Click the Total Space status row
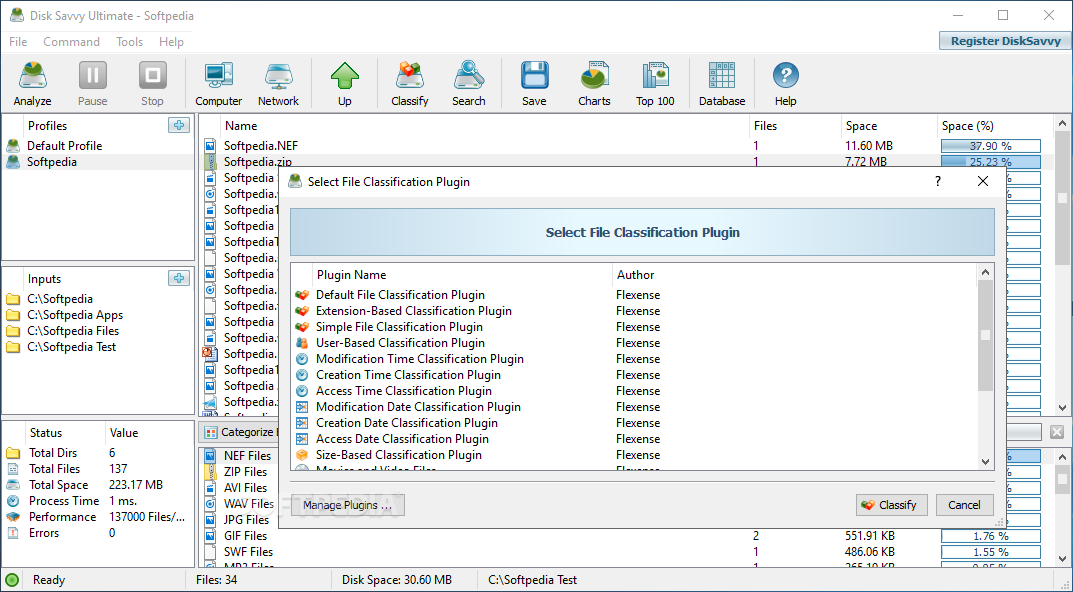Screen dimensions: 1073x592 pyautogui.click(x=98, y=485)
